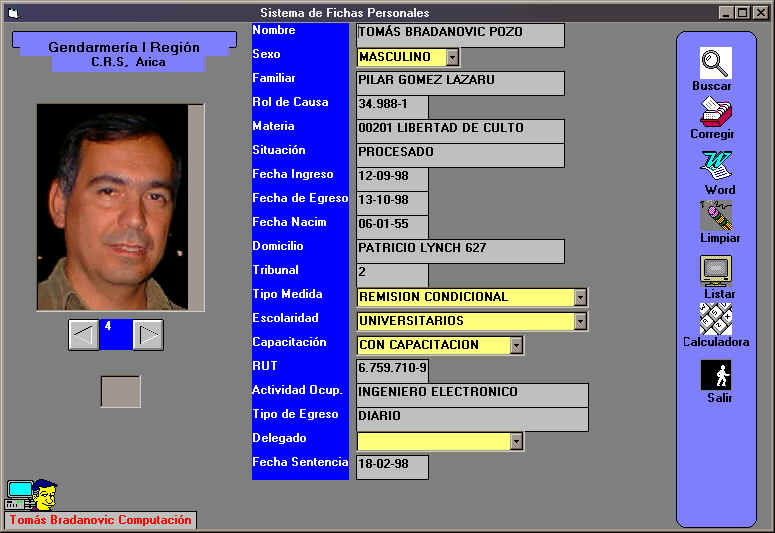Go to previous record with left arrow
The height and width of the screenshot is (533, 775).
pos(84,335)
